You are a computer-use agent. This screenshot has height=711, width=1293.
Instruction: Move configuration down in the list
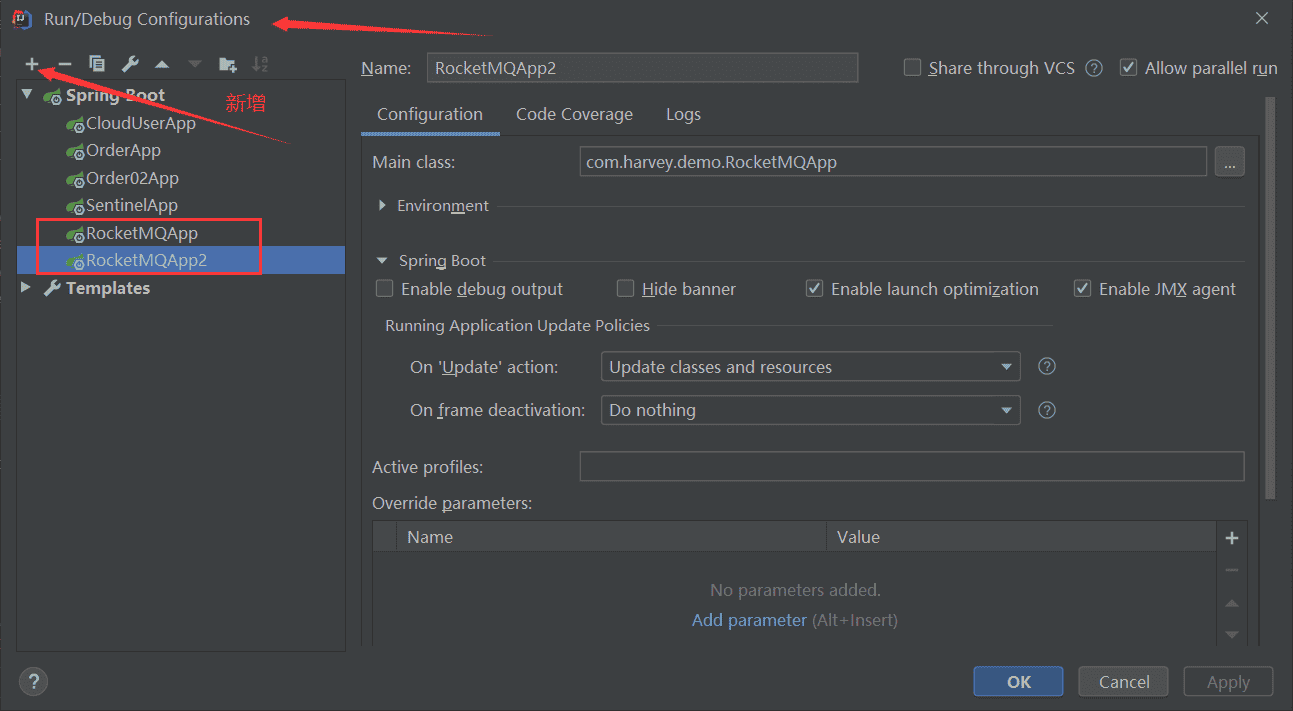pos(194,64)
